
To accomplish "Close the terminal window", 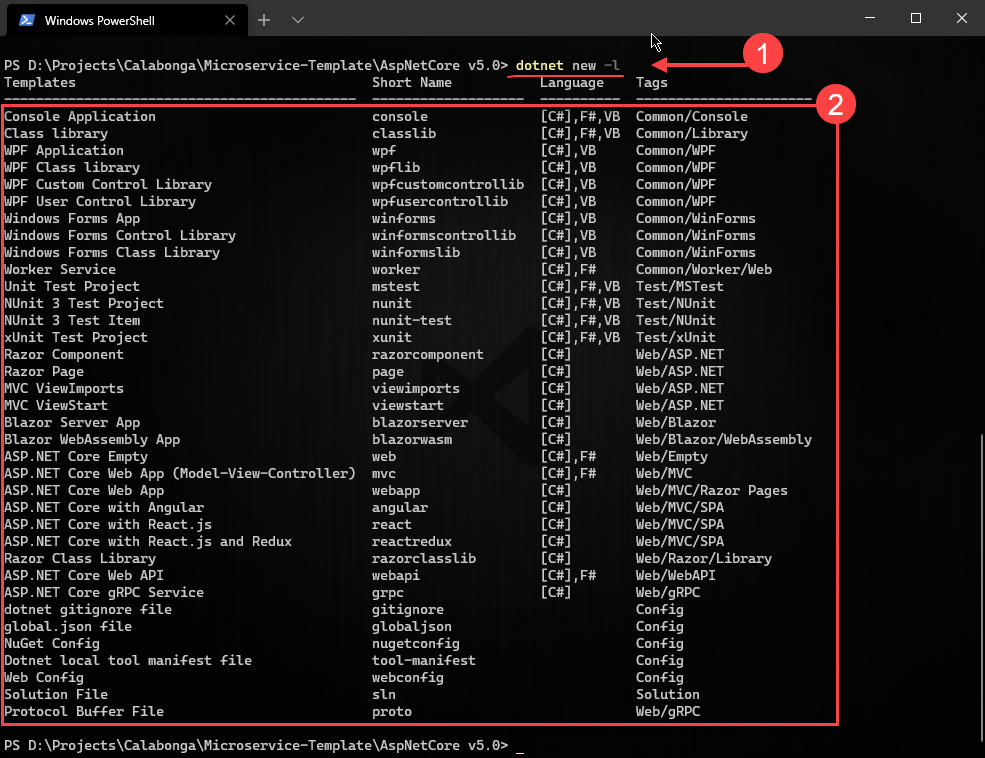I will click(962, 18).
